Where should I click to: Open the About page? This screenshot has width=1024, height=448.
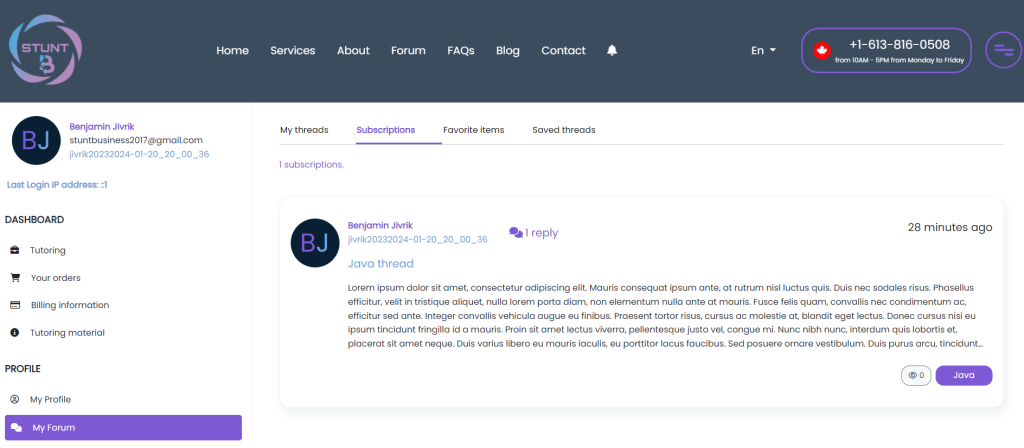tap(353, 50)
